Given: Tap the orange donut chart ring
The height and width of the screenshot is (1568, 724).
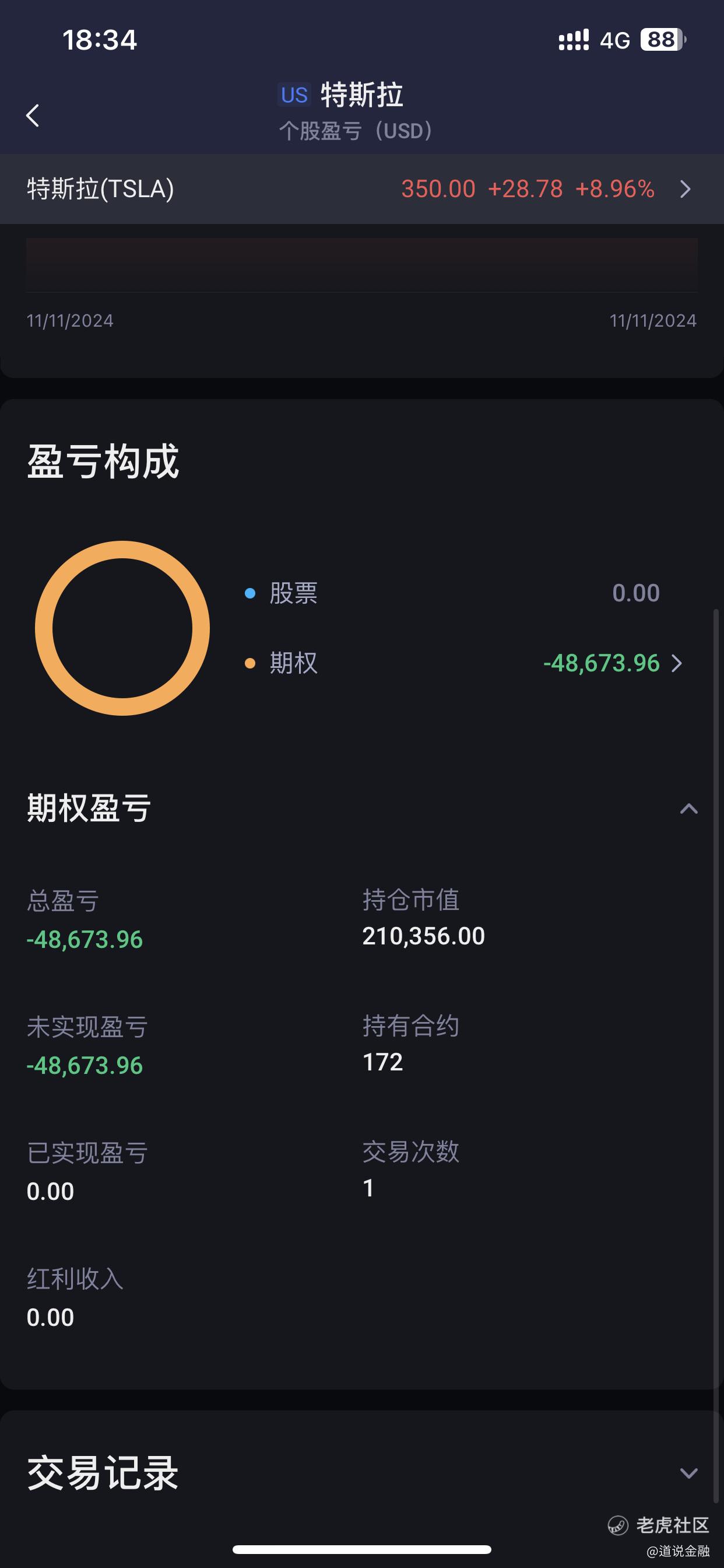Looking at the screenshot, I should [x=122, y=628].
